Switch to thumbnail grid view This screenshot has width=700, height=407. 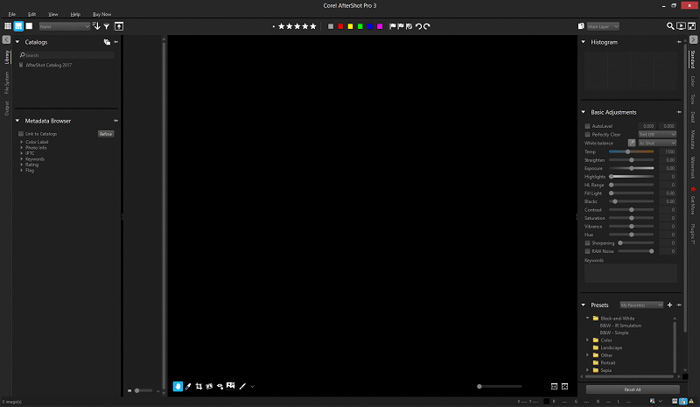tap(7, 26)
